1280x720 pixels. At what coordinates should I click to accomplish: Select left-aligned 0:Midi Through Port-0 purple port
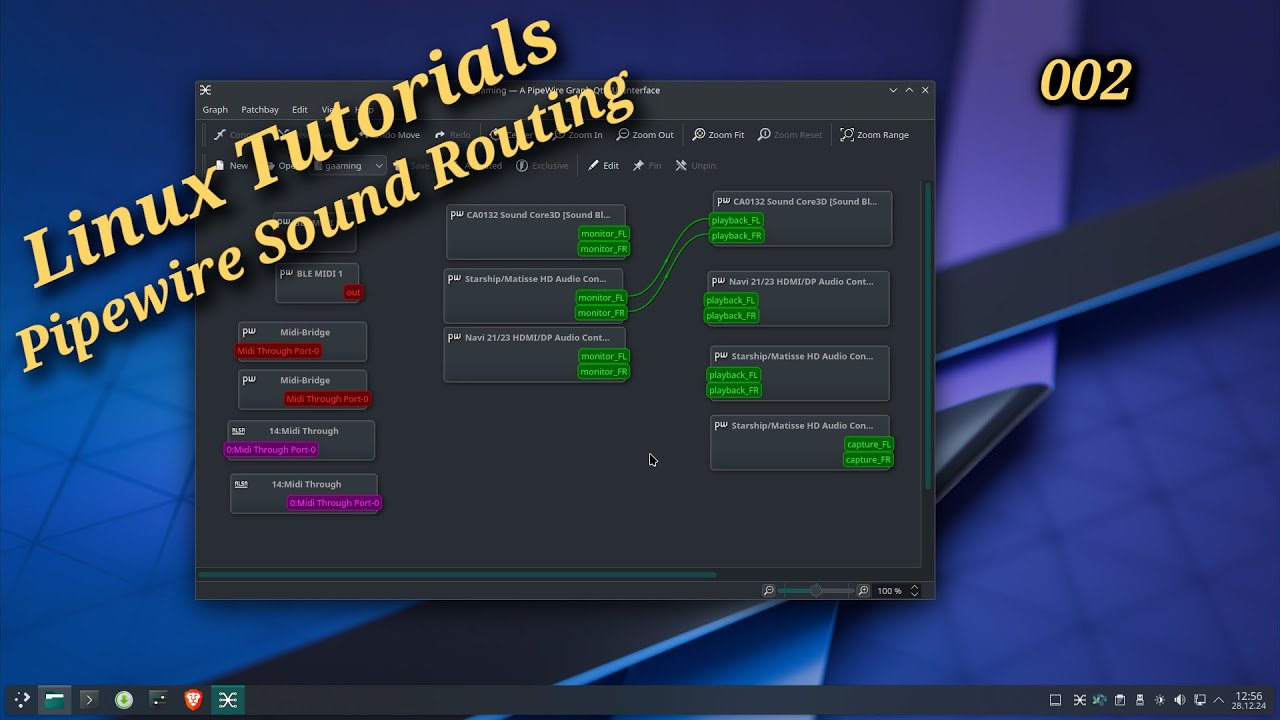271,450
